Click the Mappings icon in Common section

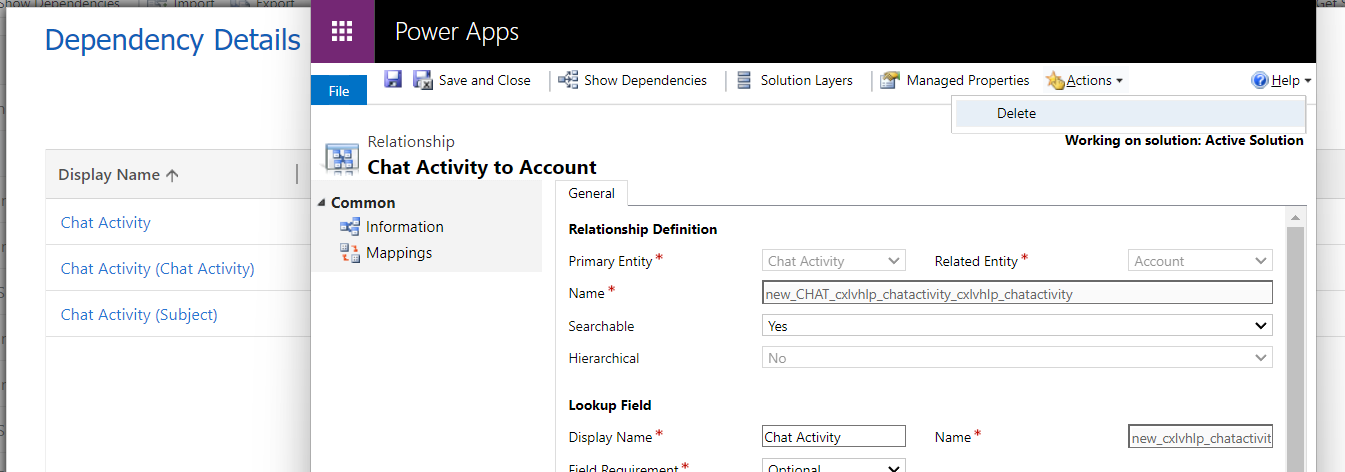pyautogui.click(x=350, y=253)
